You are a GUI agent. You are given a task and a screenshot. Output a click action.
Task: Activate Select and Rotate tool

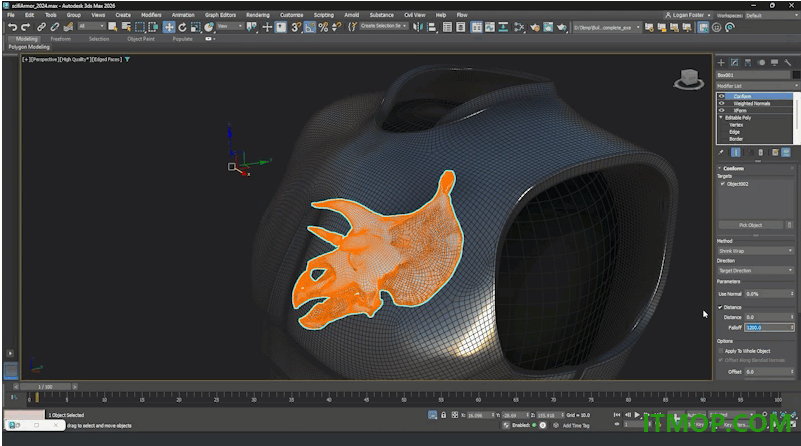pyautogui.click(x=182, y=27)
